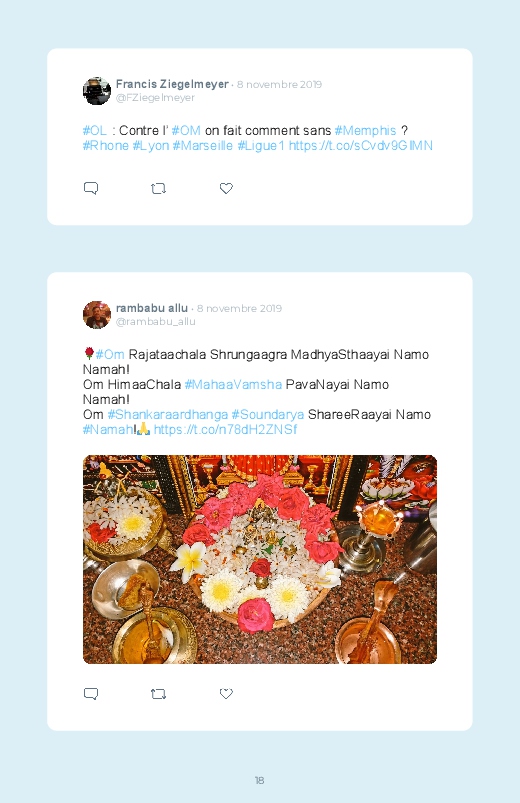The width and height of the screenshot is (520, 803).
Task: Open the #MahaaVamsha hashtag
Action: pyautogui.click(x=233, y=385)
